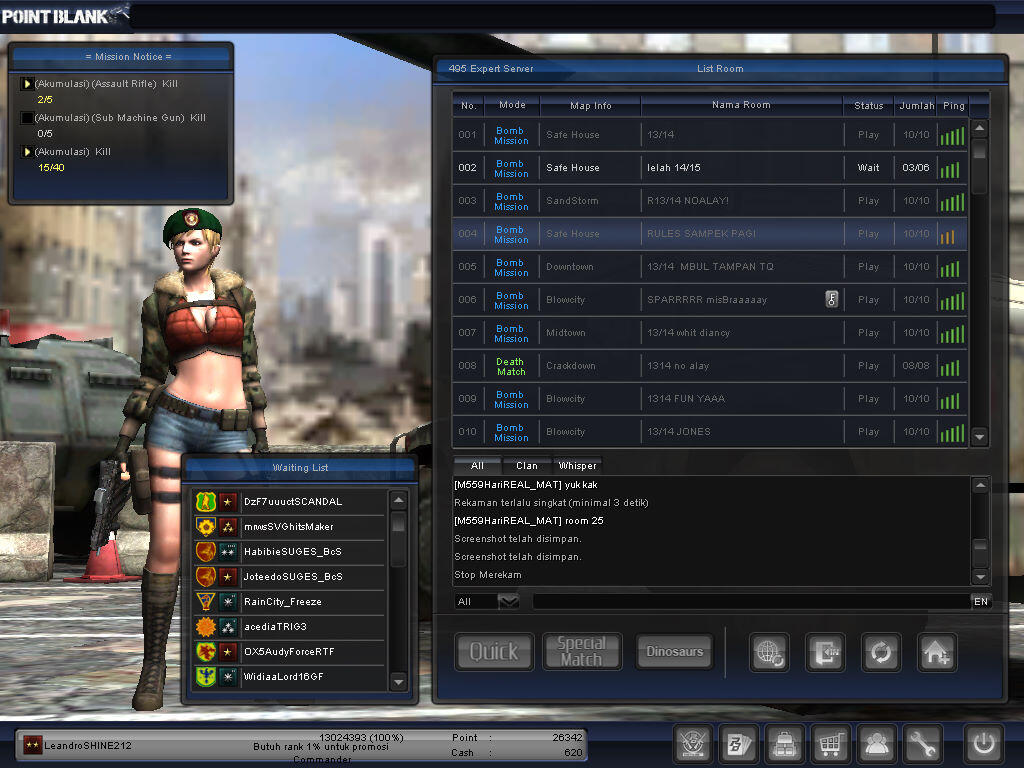Open the shop cart icon
The height and width of the screenshot is (768, 1024).
click(x=831, y=743)
